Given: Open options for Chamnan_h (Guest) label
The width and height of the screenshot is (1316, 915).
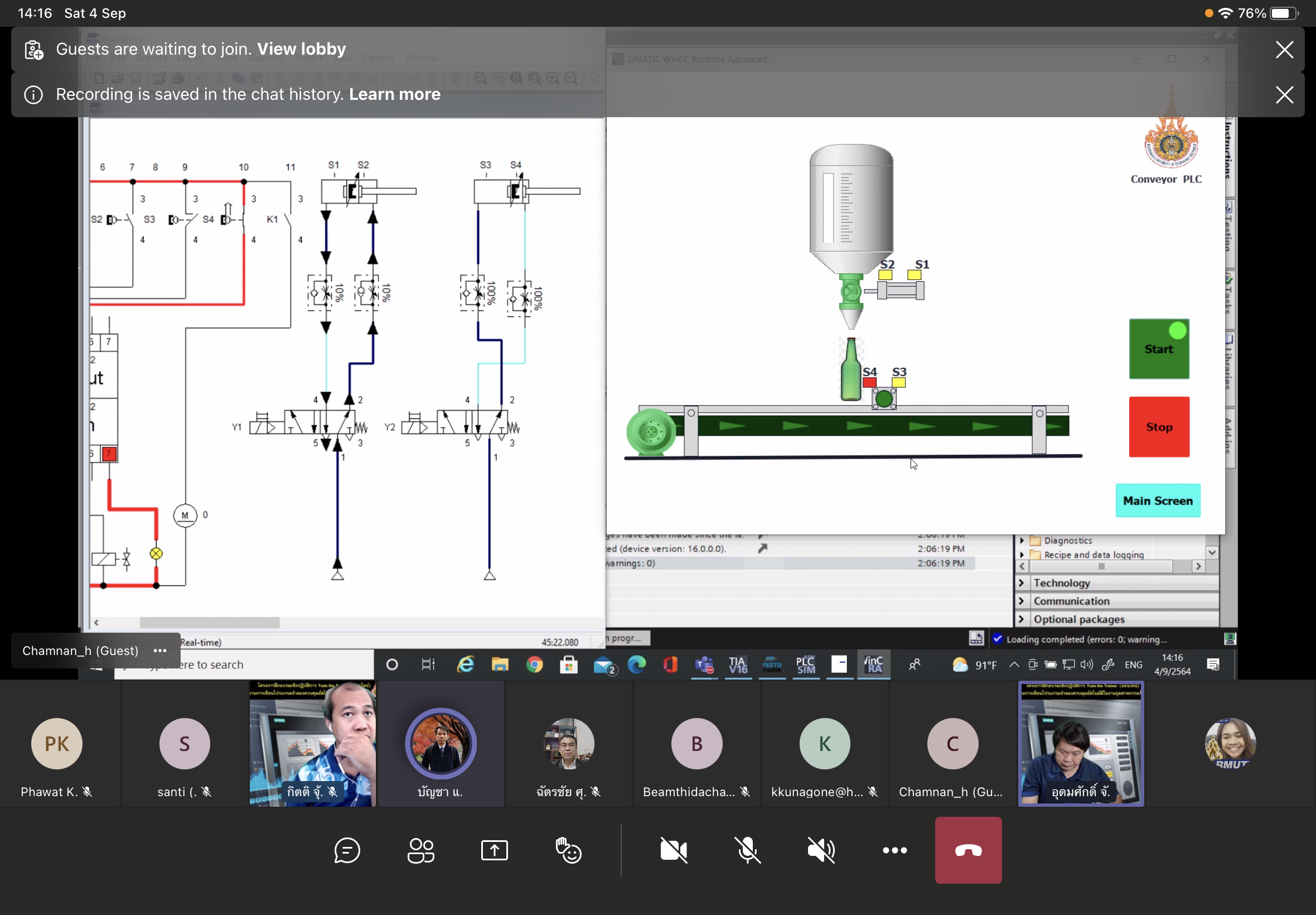Looking at the screenshot, I should [x=160, y=651].
